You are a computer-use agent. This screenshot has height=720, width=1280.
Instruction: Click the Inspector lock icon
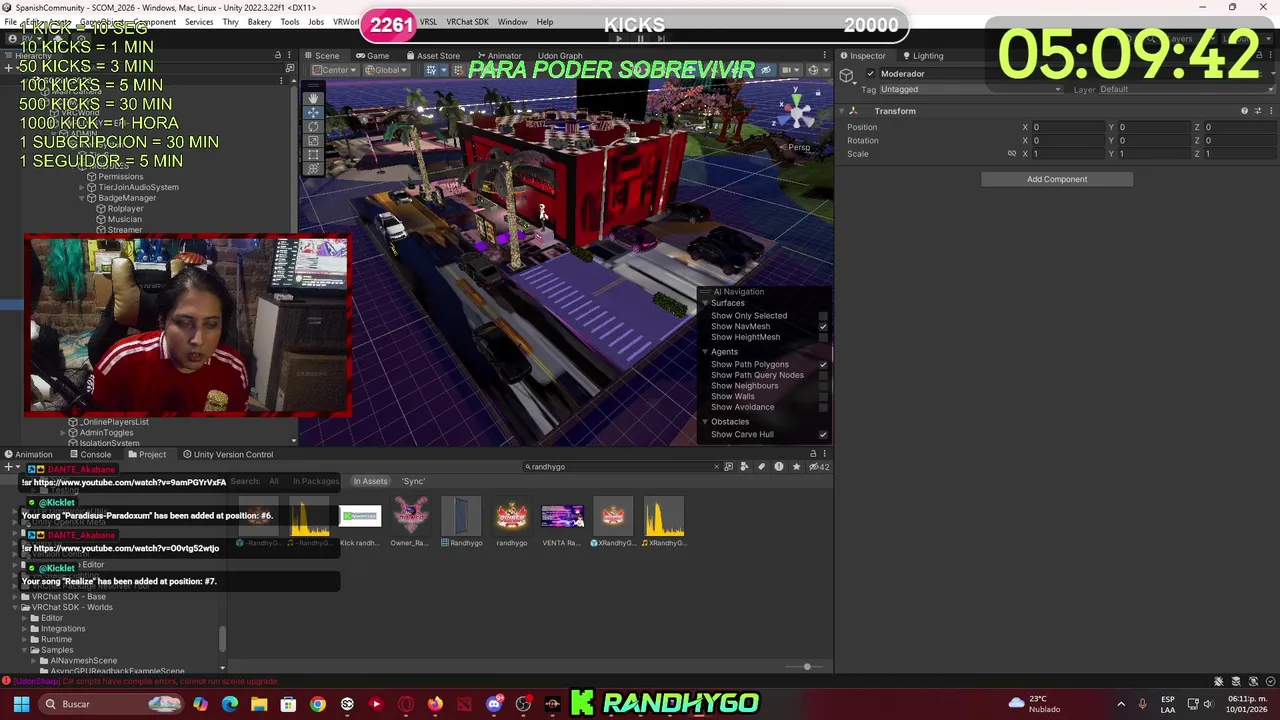[x=1258, y=56]
